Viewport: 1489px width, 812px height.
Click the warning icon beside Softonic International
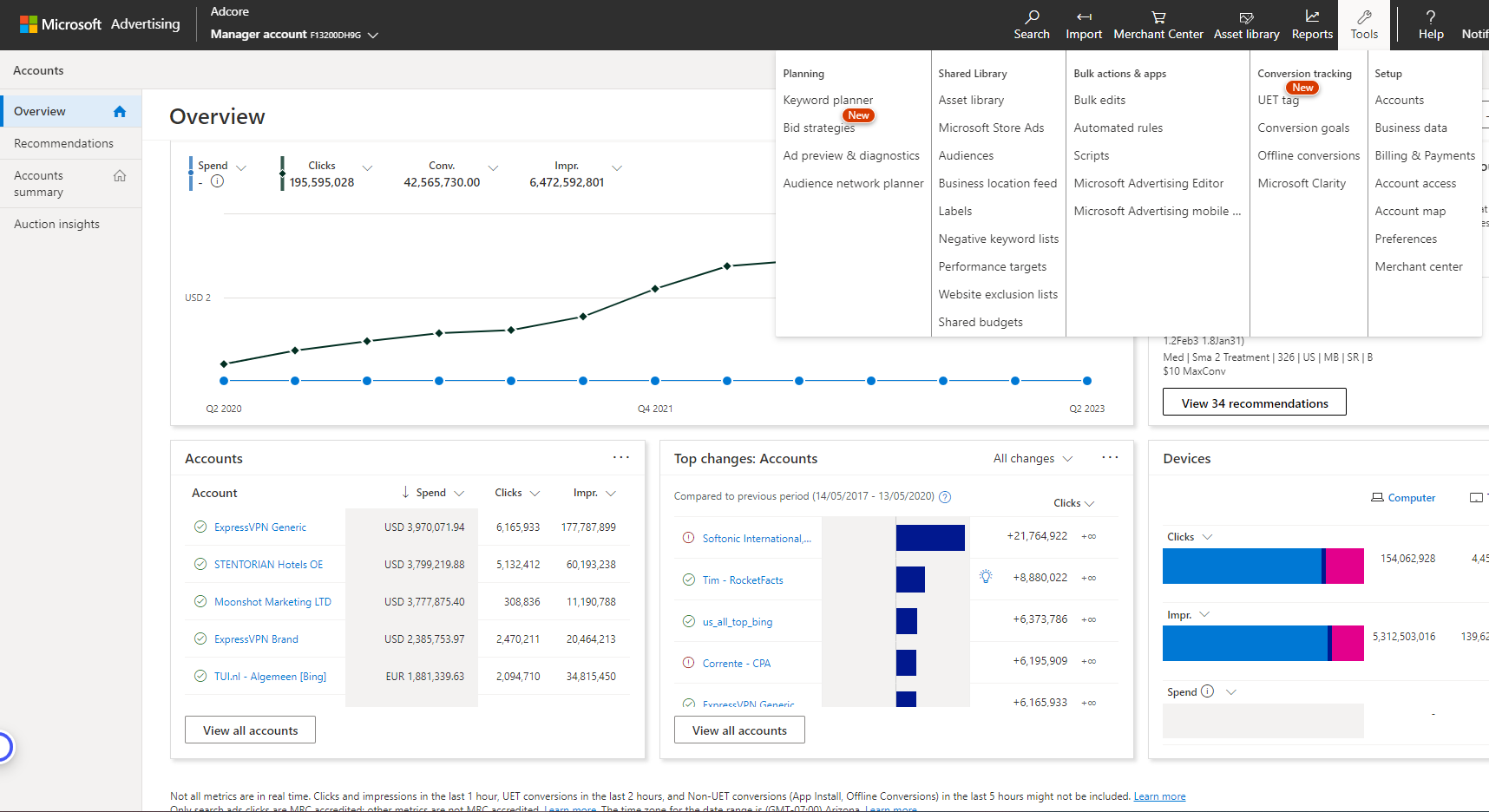[686, 538]
